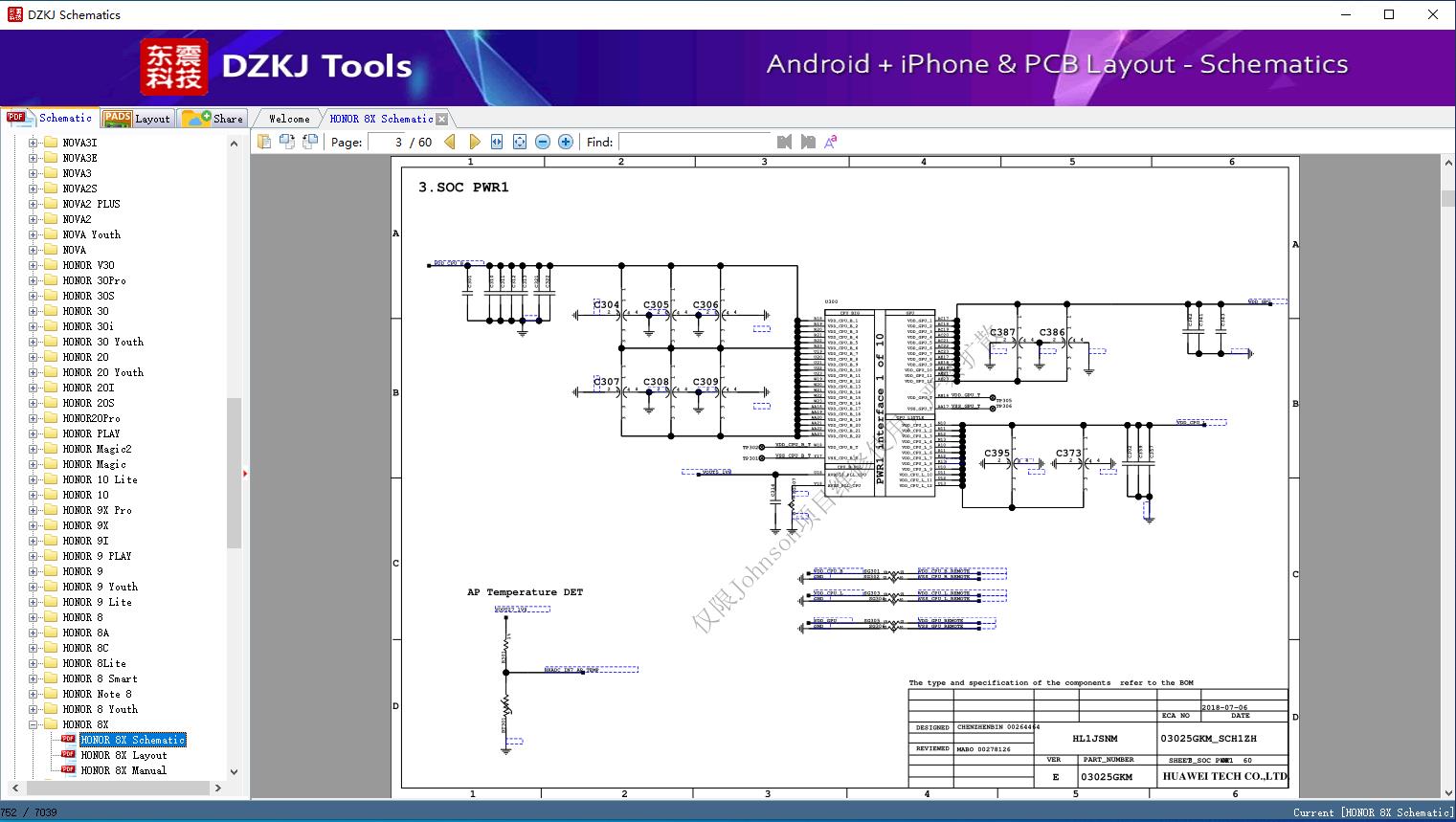Click the "752 / 7039" status bar text

[29, 812]
